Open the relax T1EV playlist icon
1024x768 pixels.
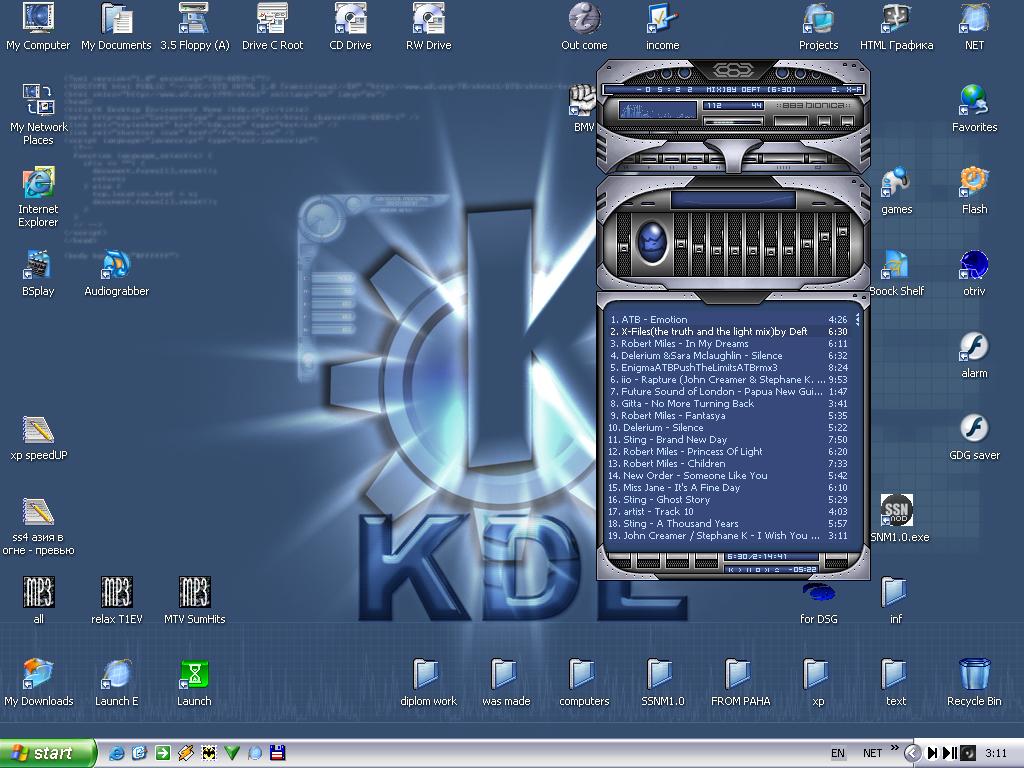[116, 601]
